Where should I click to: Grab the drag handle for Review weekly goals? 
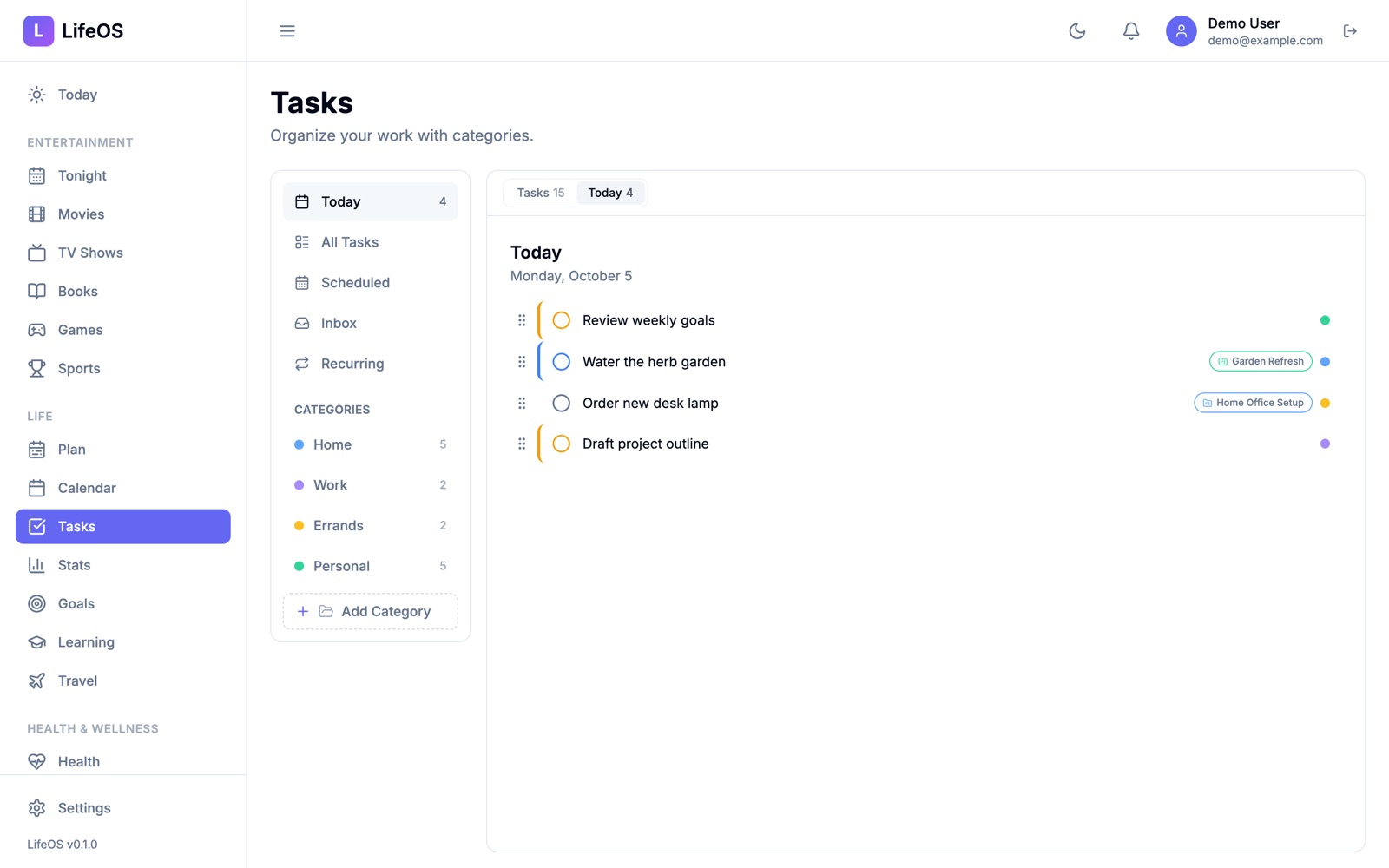coord(522,320)
